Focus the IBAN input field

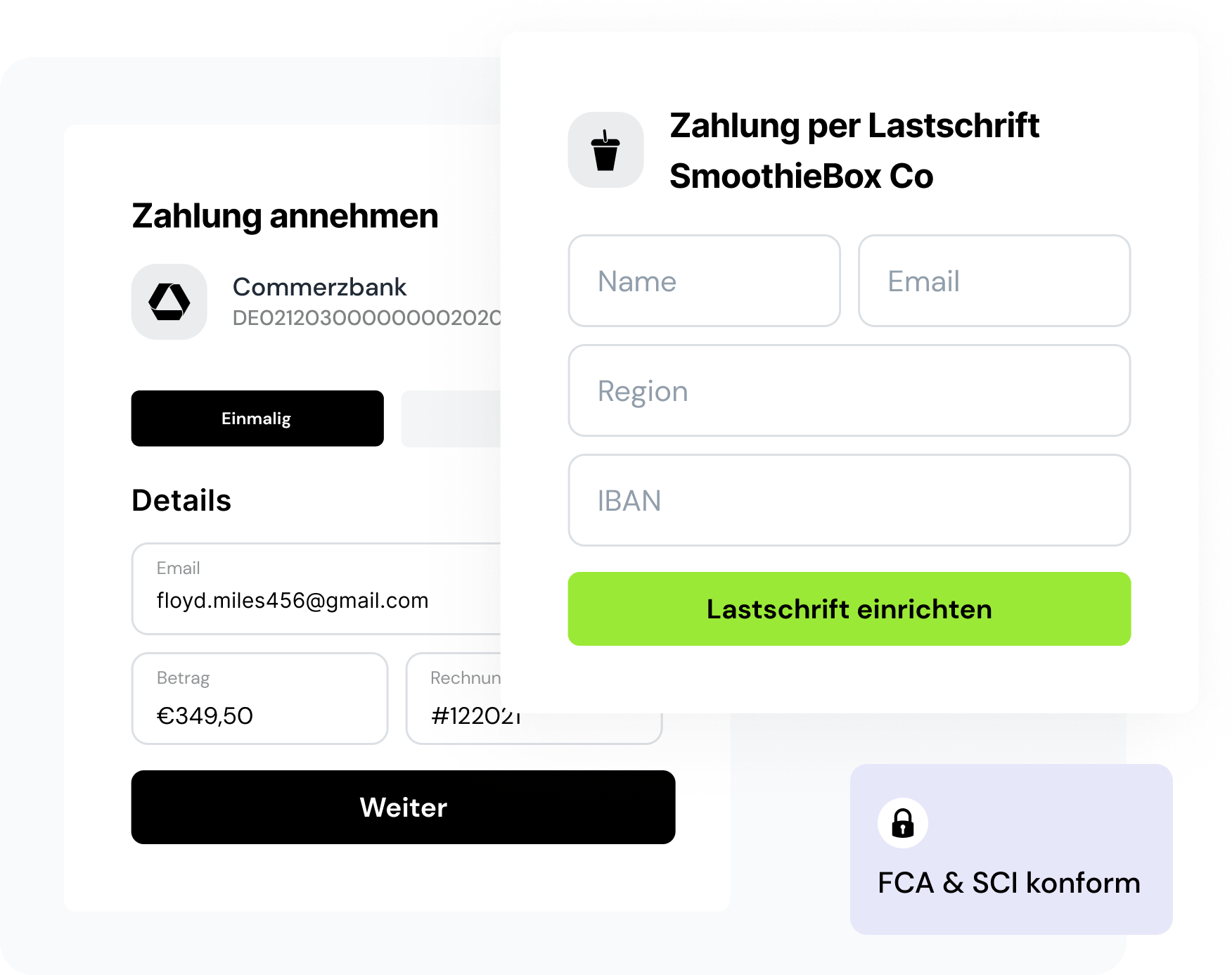[849, 500]
